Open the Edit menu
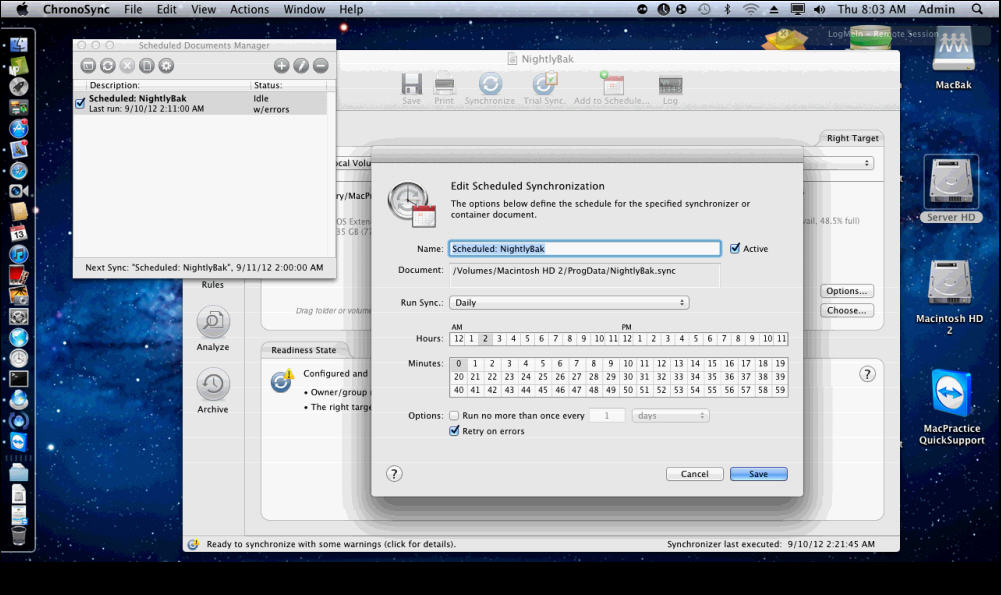The image size is (1001, 595). (167, 9)
